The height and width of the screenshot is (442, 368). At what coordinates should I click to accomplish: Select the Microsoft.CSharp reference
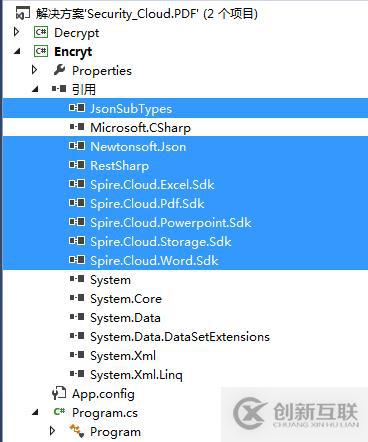(140, 128)
